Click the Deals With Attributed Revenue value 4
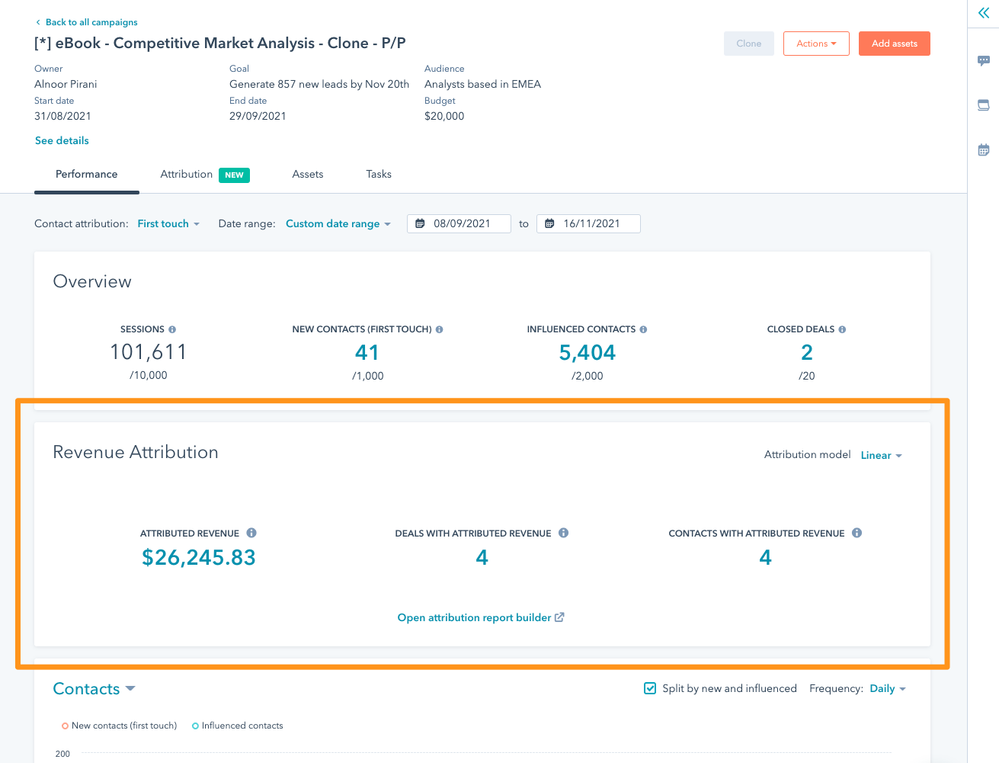 pos(482,557)
